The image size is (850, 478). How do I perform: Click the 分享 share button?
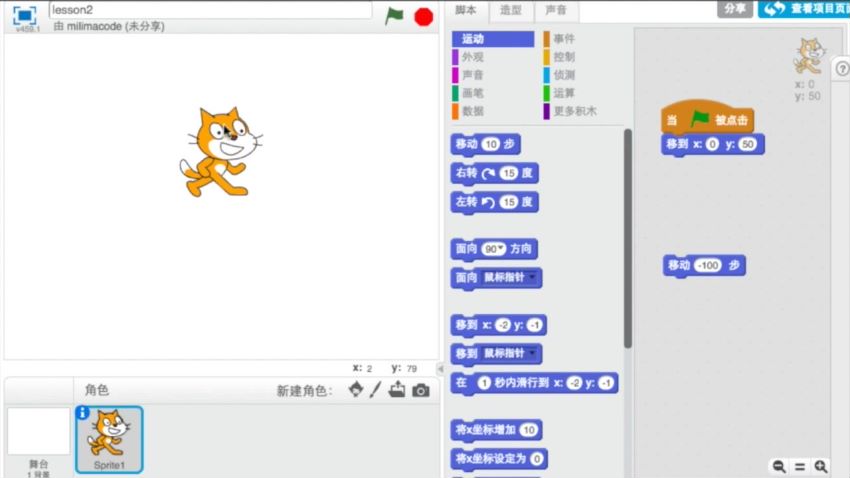(735, 9)
